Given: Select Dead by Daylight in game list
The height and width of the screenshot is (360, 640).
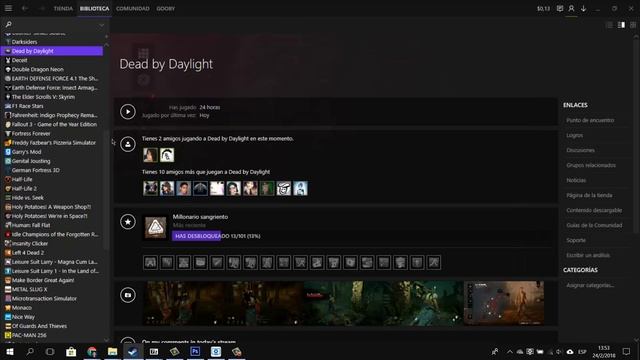Looking at the screenshot, I should (52, 51).
